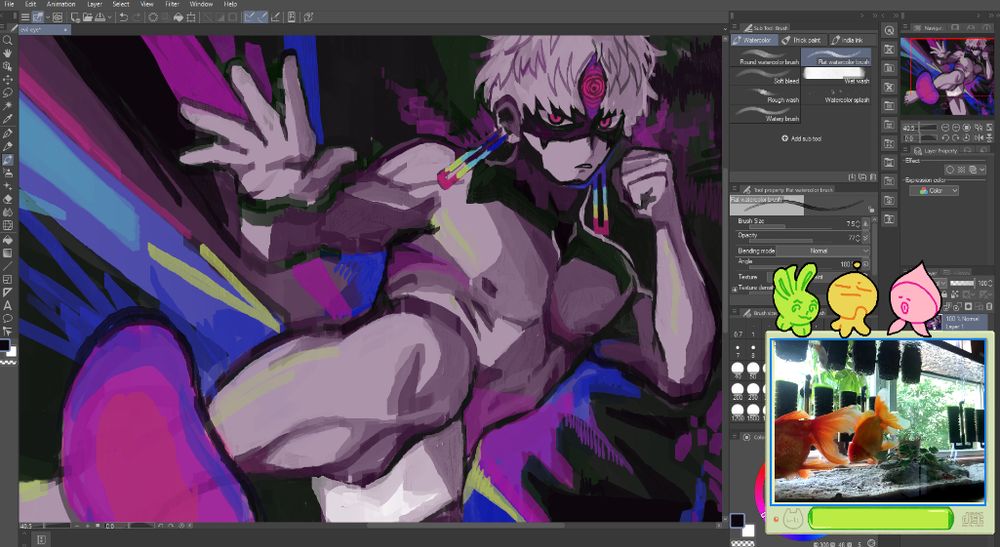Image resolution: width=1000 pixels, height=547 pixels.
Task: Select the Lasso selection tool
Action: click(8, 92)
